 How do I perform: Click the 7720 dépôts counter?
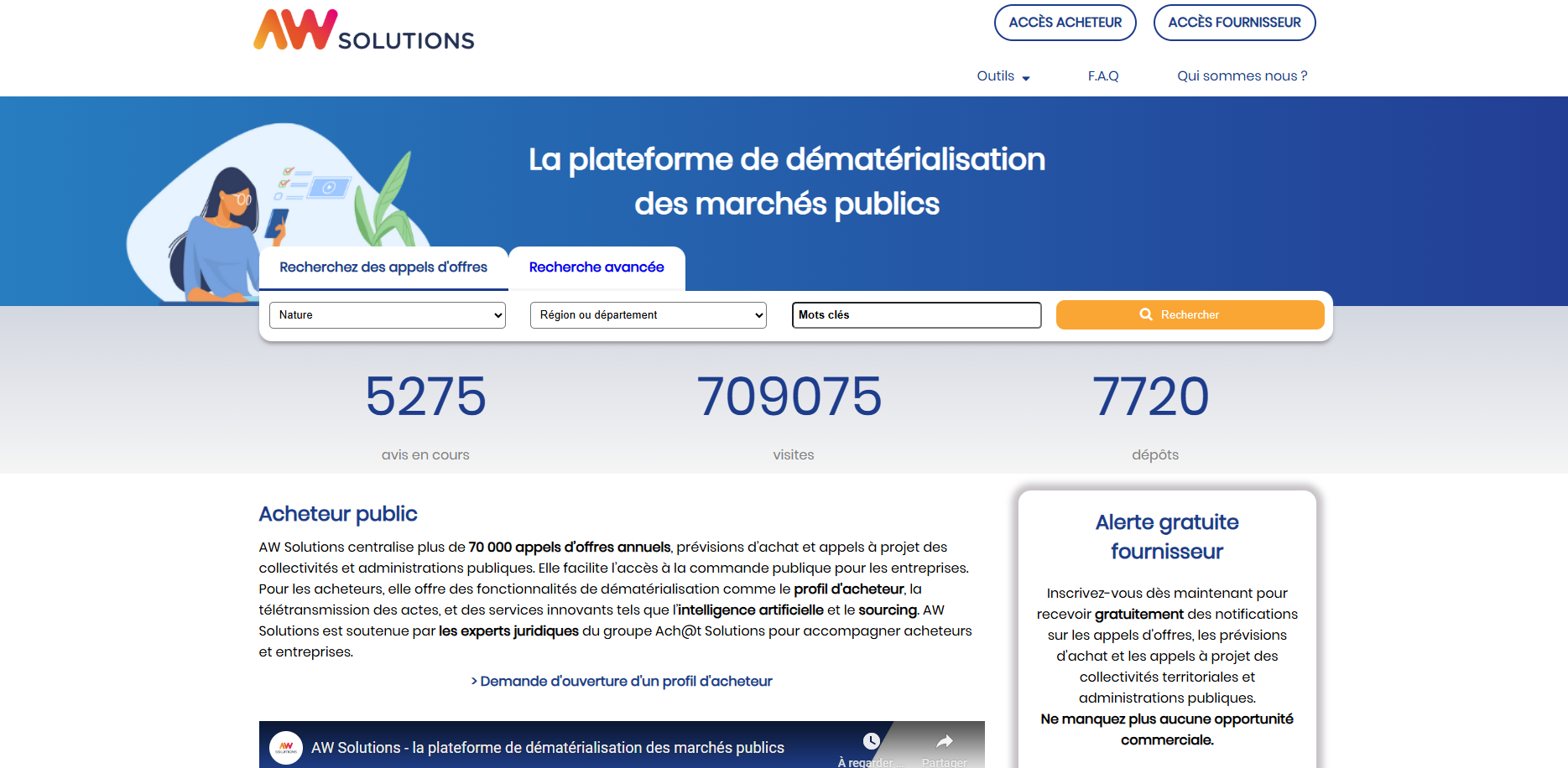tap(1154, 411)
